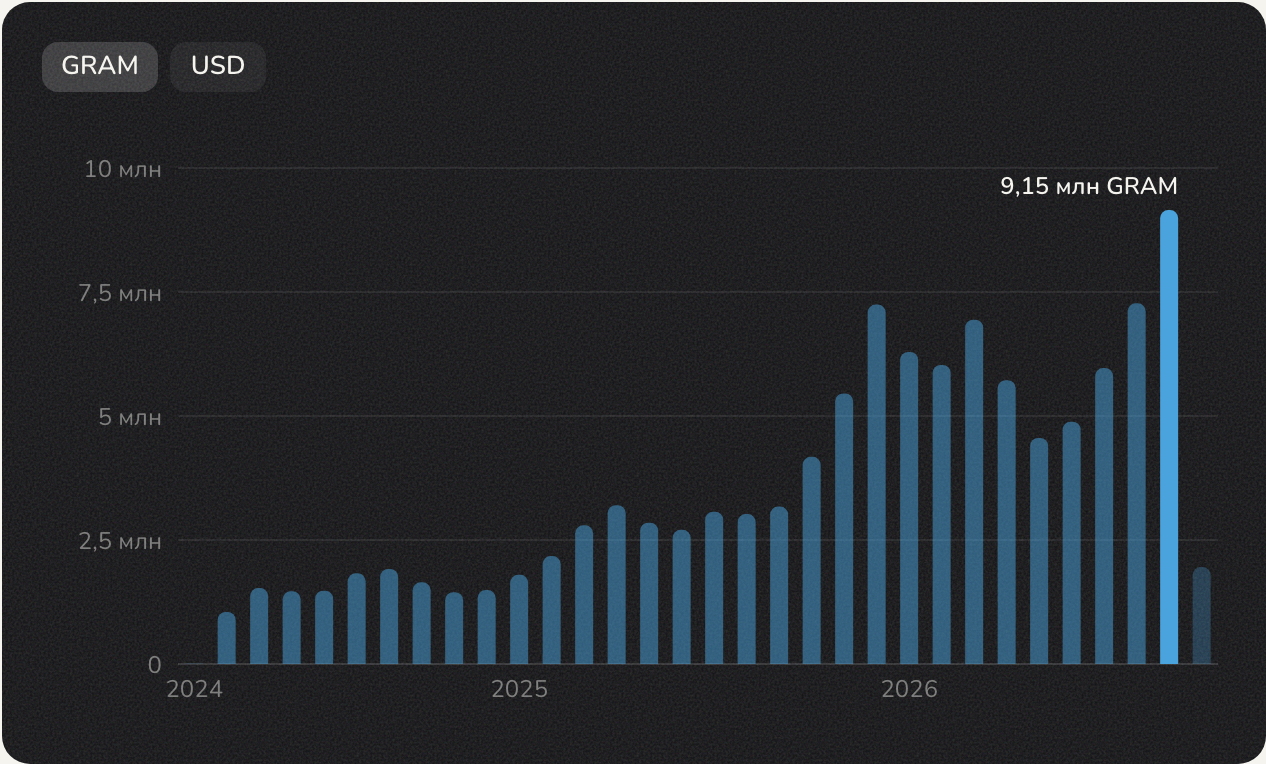Click the "2025" year label
The width and height of the screenshot is (1266, 764).
(x=519, y=690)
